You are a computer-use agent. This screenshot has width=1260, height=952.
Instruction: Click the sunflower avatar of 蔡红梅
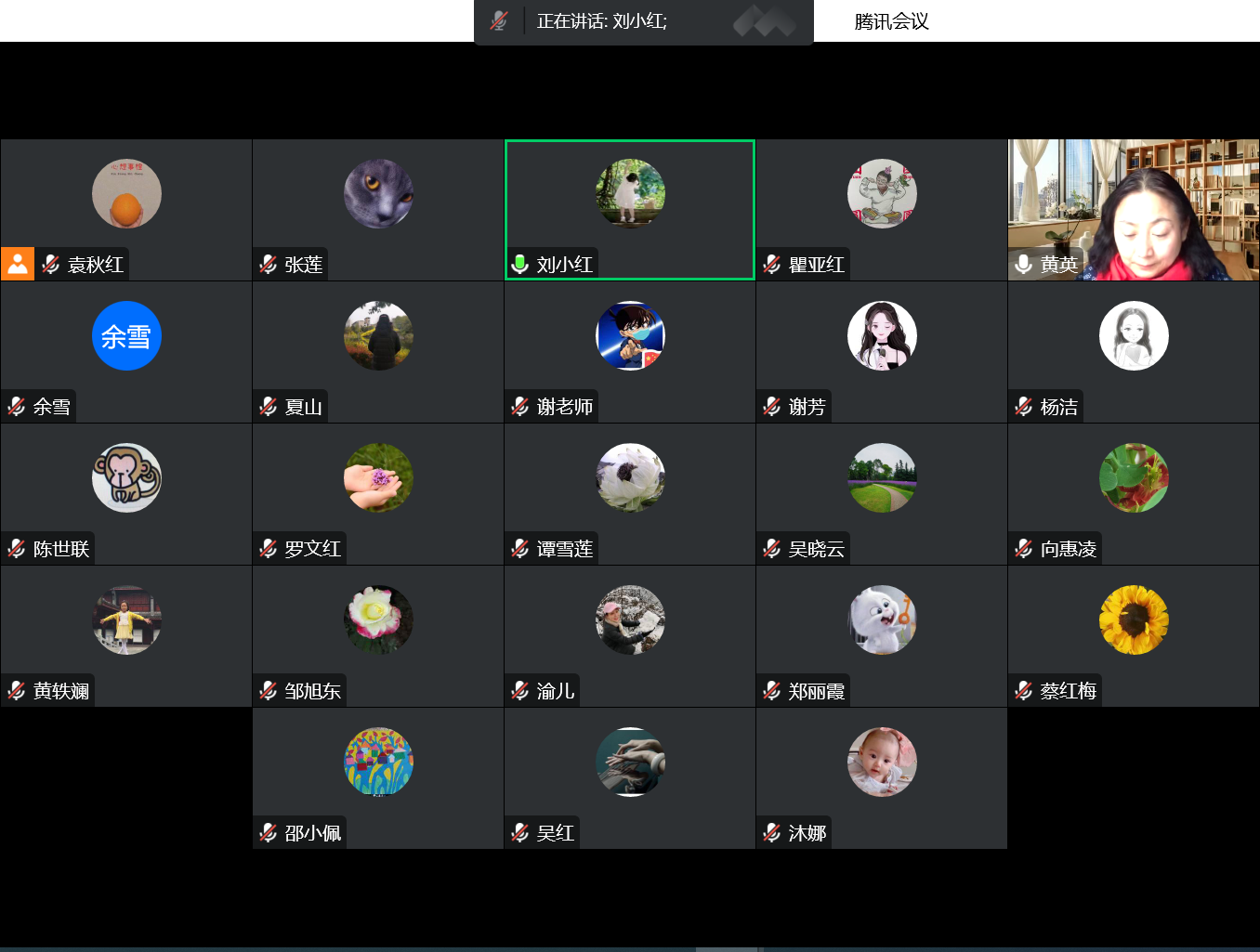1134,619
